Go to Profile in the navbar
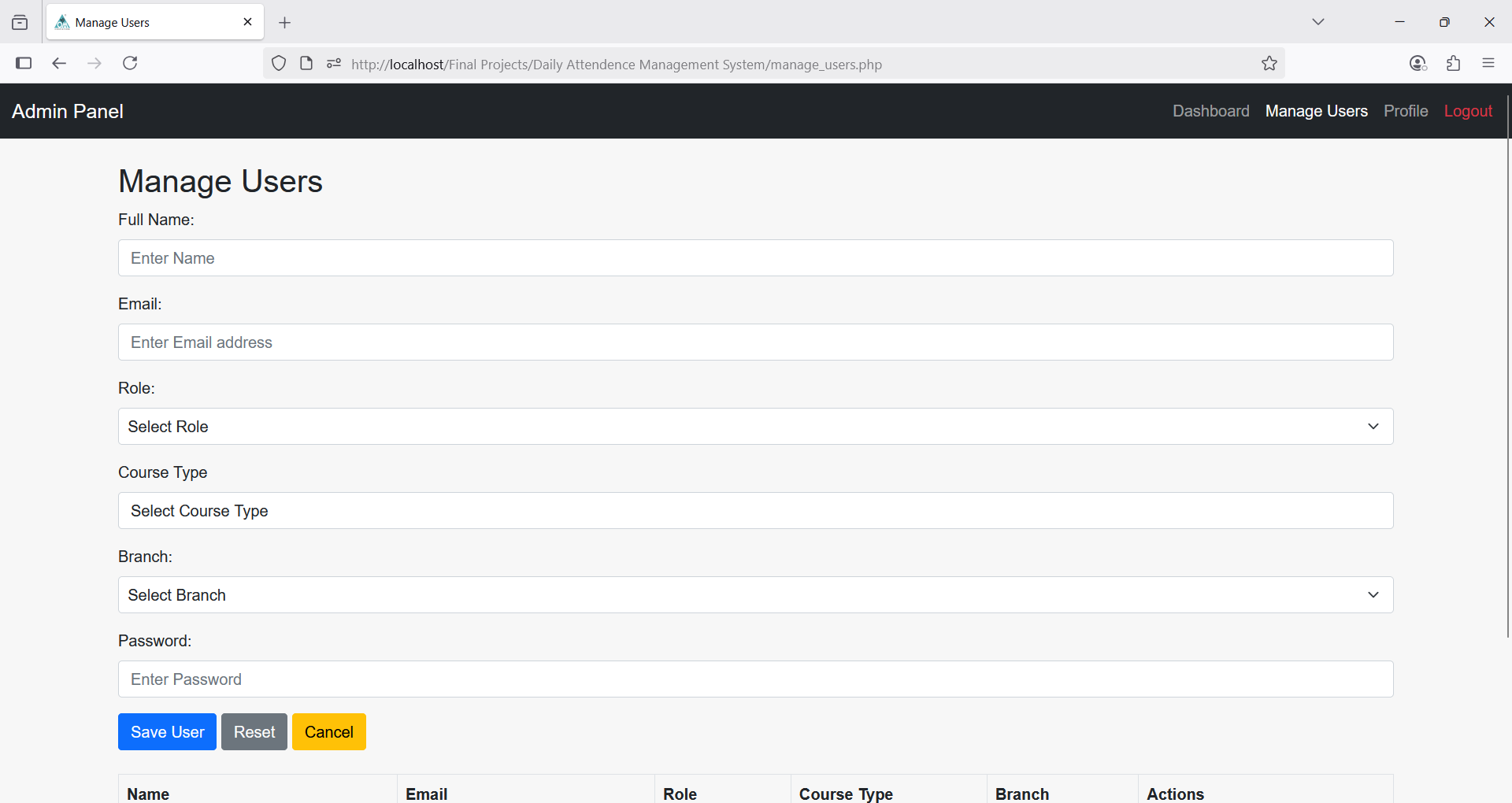The image size is (1512, 803). click(x=1405, y=111)
